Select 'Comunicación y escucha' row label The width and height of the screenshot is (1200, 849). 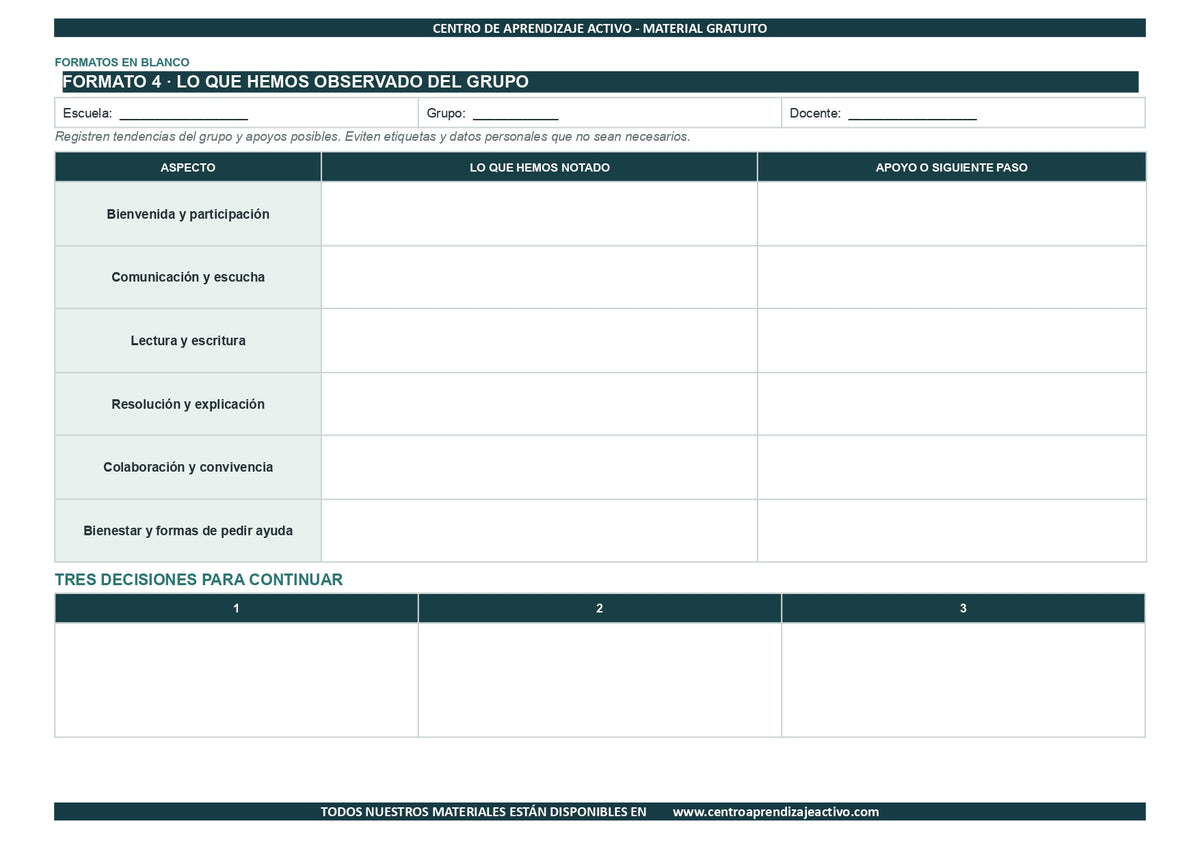pos(188,277)
